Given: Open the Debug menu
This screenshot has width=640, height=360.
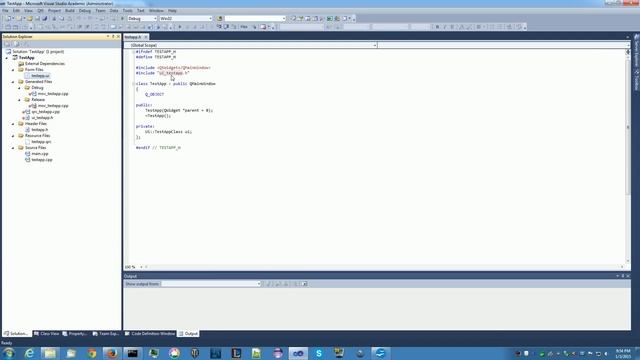Looking at the screenshot, I should coord(85,11).
